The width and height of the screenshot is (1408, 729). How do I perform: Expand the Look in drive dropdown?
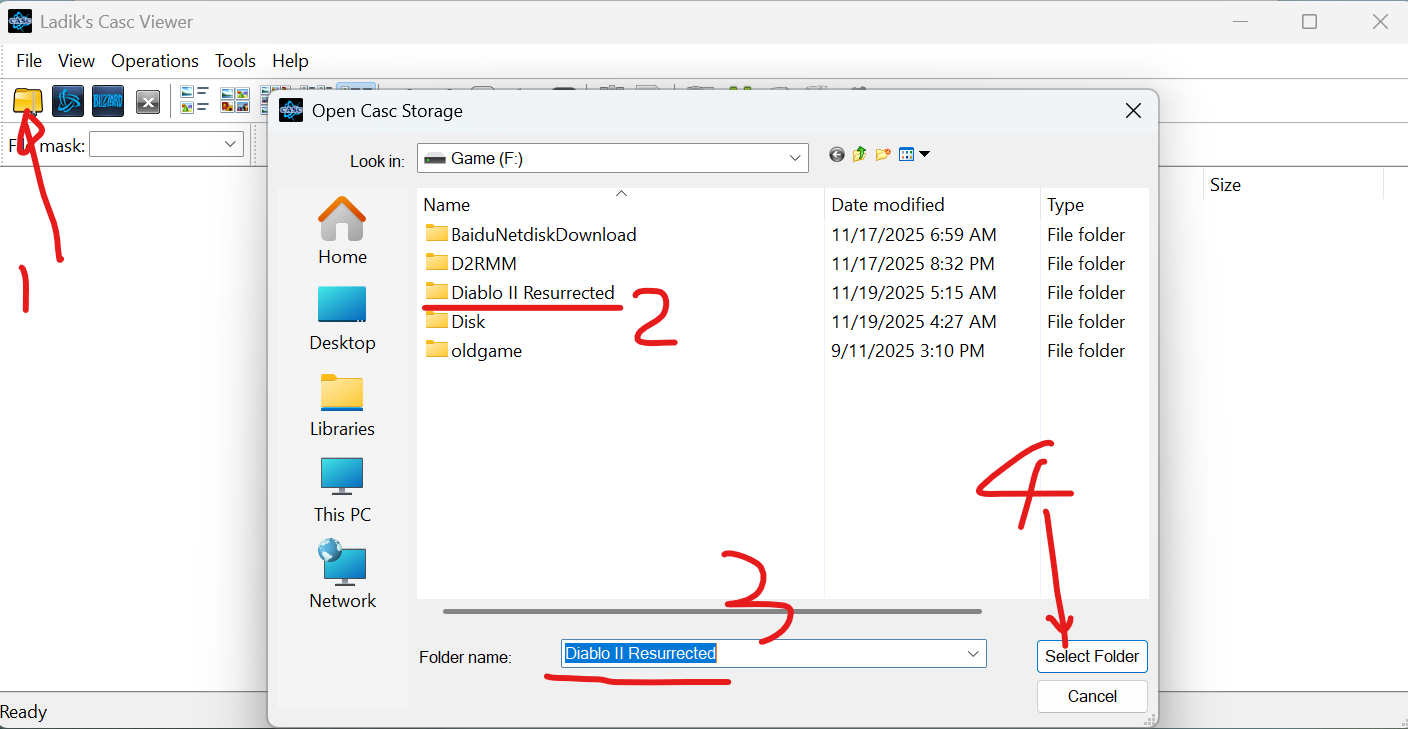click(796, 158)
